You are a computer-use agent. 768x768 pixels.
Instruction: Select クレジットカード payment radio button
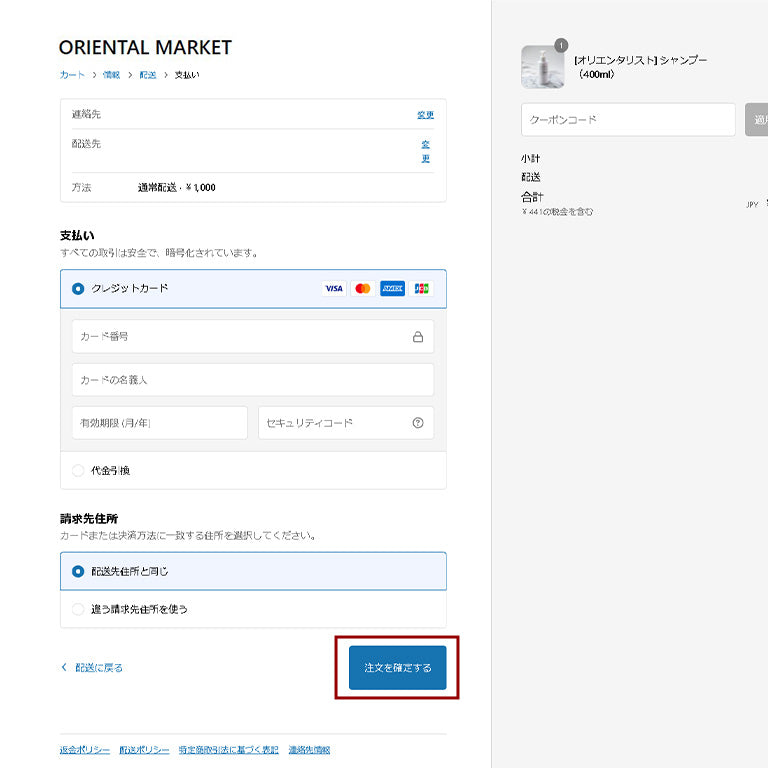(x=78, y=289)
